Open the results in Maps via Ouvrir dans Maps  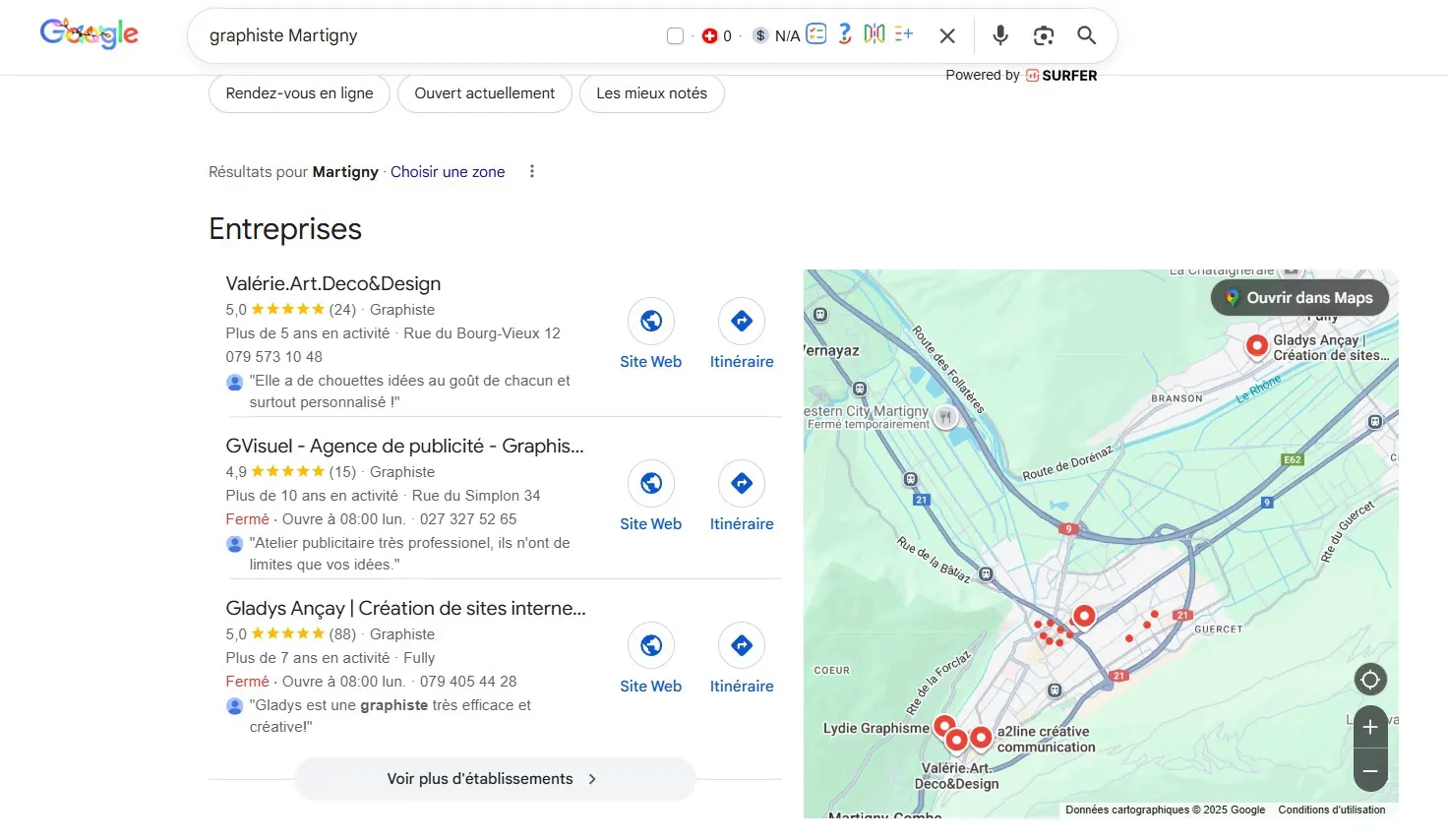tap(1298, 297)
